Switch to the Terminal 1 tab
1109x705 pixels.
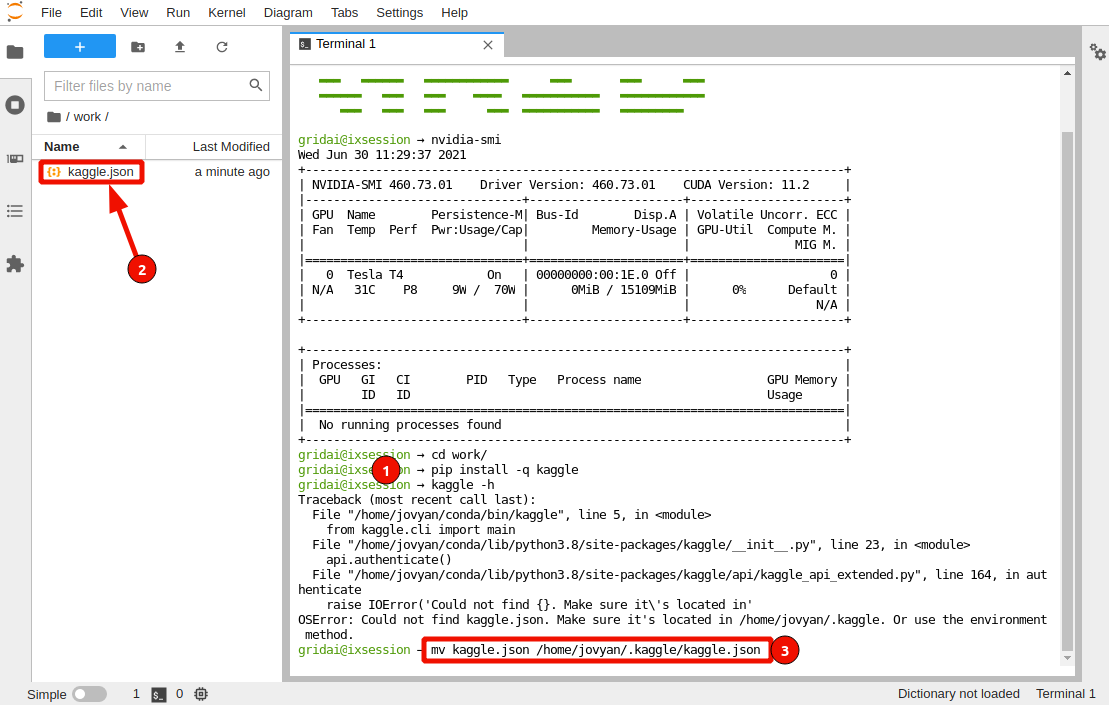345,44
